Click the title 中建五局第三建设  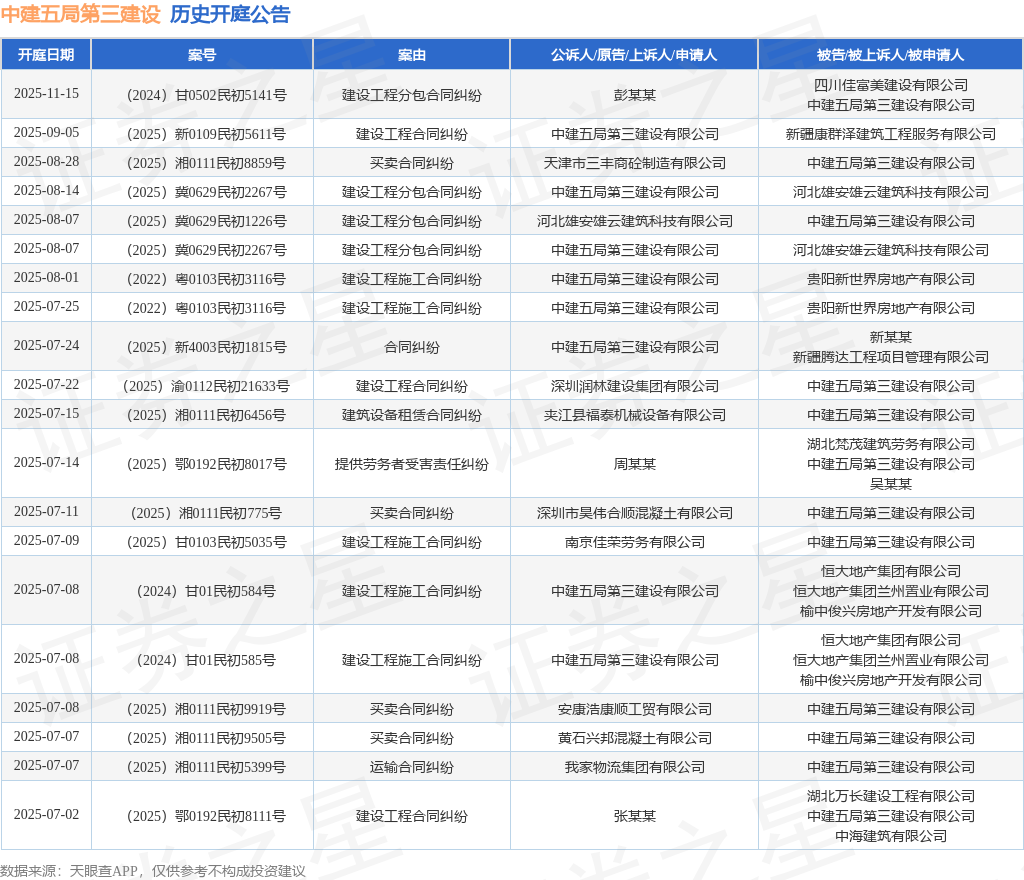point(80,14)
